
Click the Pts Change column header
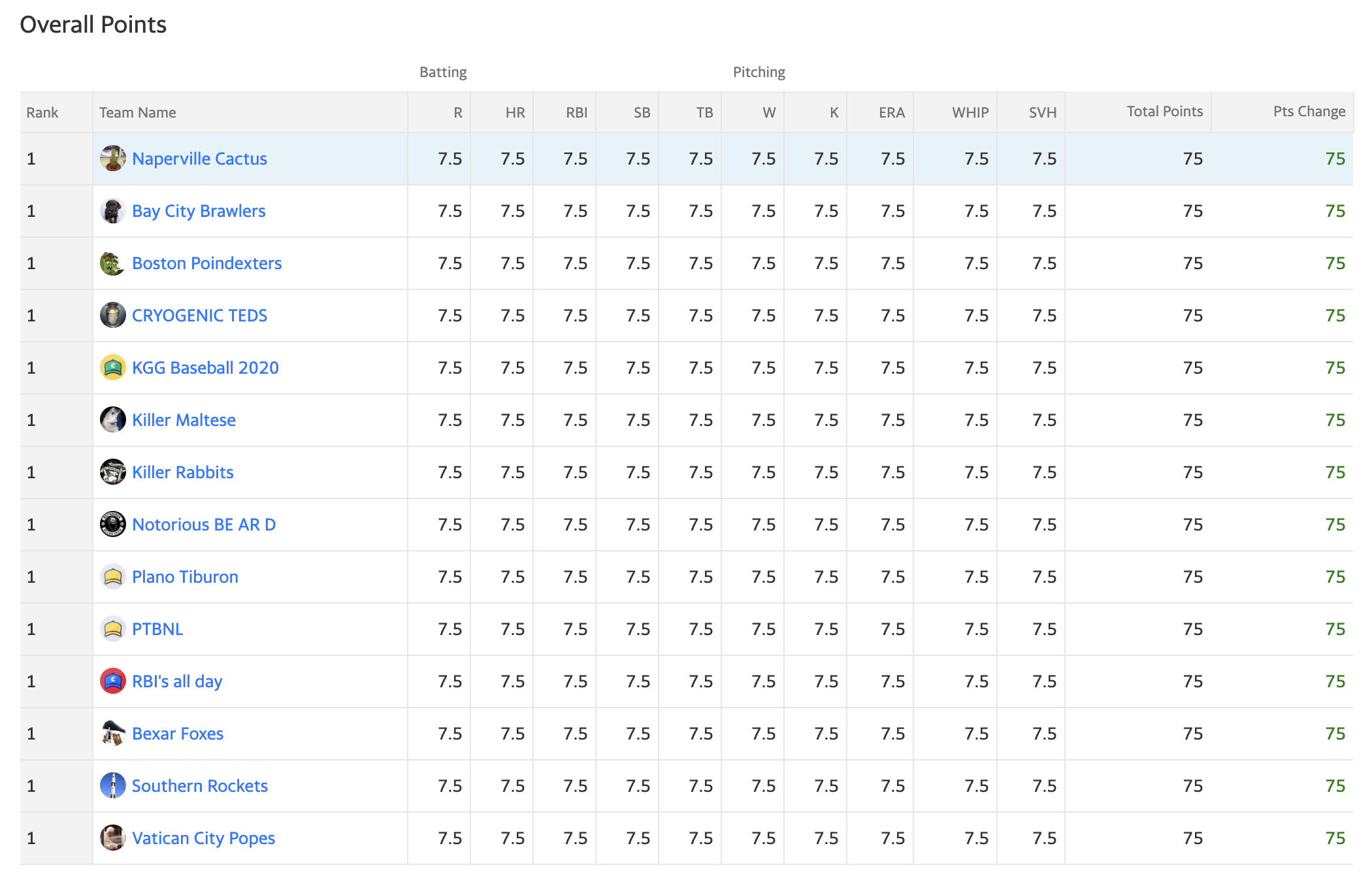click(1309, 112)
